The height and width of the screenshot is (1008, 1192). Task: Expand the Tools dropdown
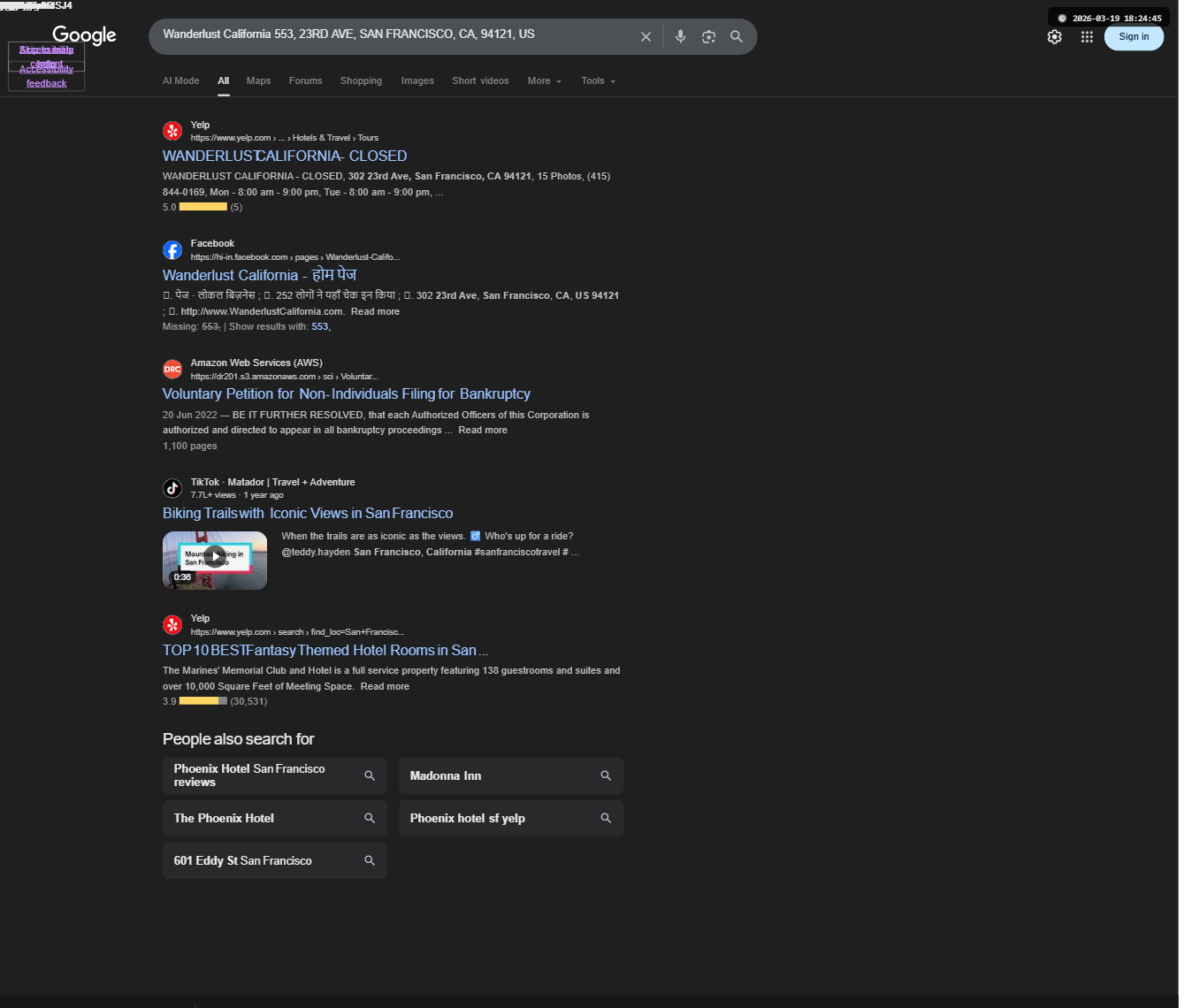[x=599, y=80]
